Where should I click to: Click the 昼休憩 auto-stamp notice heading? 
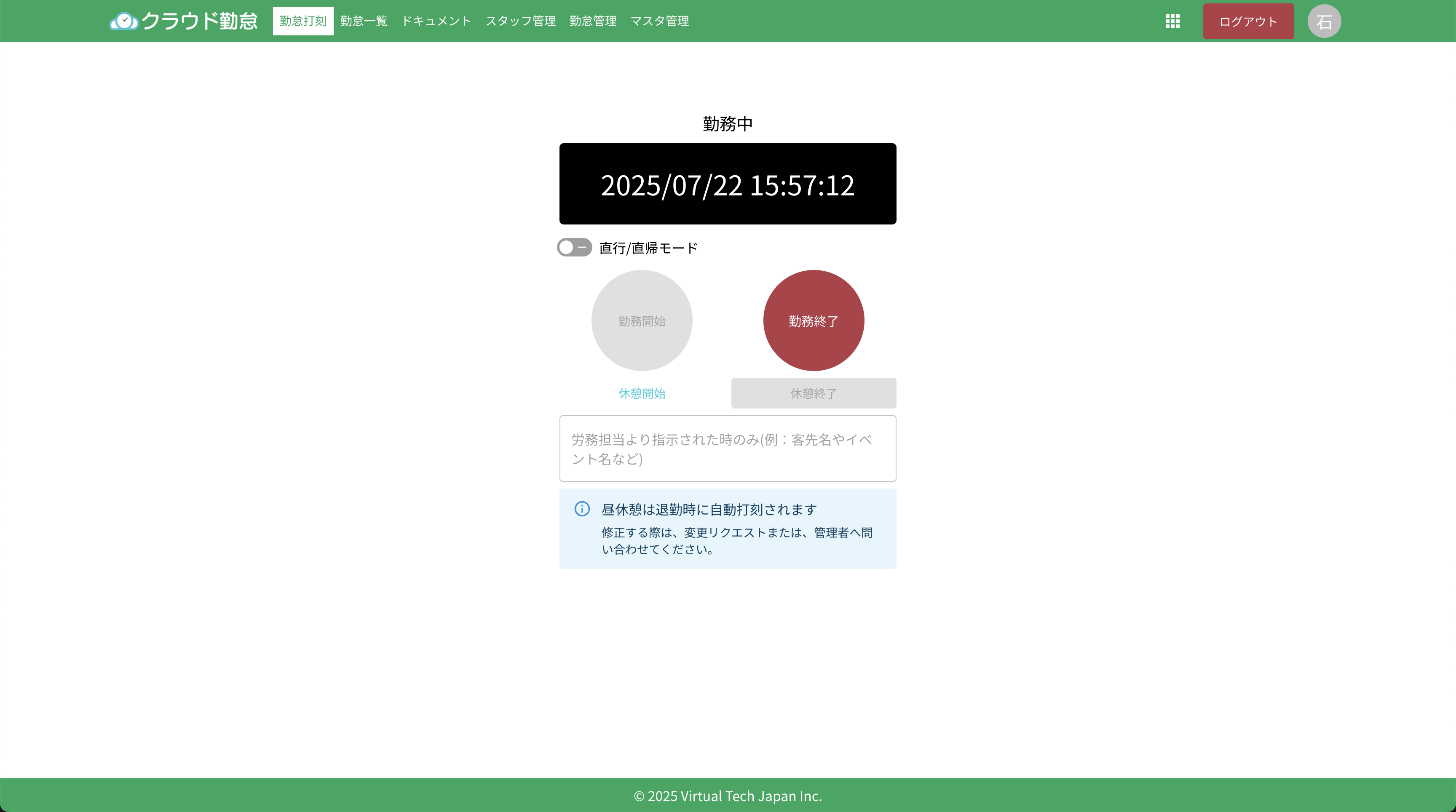pos(709,510)
